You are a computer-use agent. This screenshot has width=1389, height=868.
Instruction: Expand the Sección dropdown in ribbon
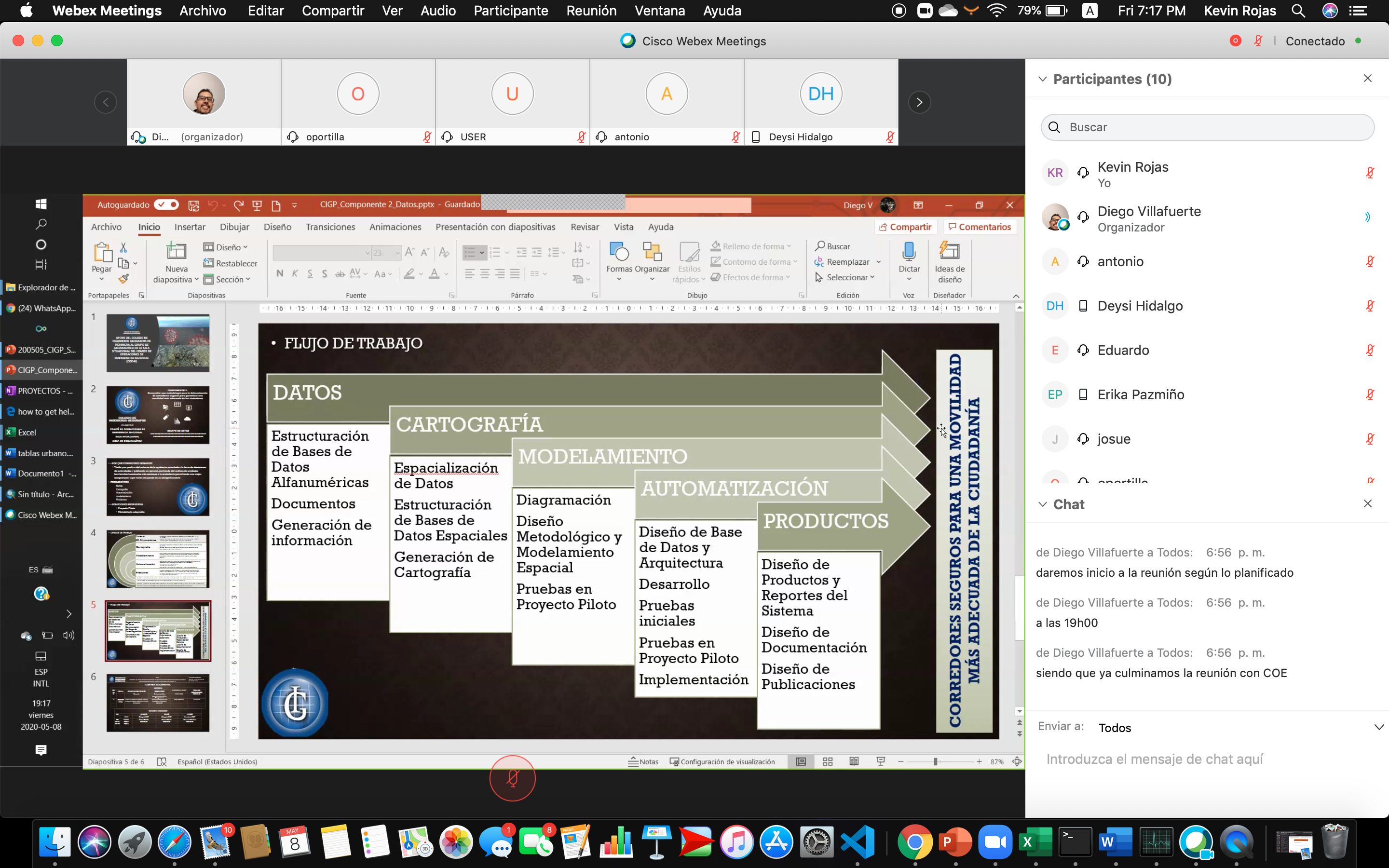click(x=232, y=280)
